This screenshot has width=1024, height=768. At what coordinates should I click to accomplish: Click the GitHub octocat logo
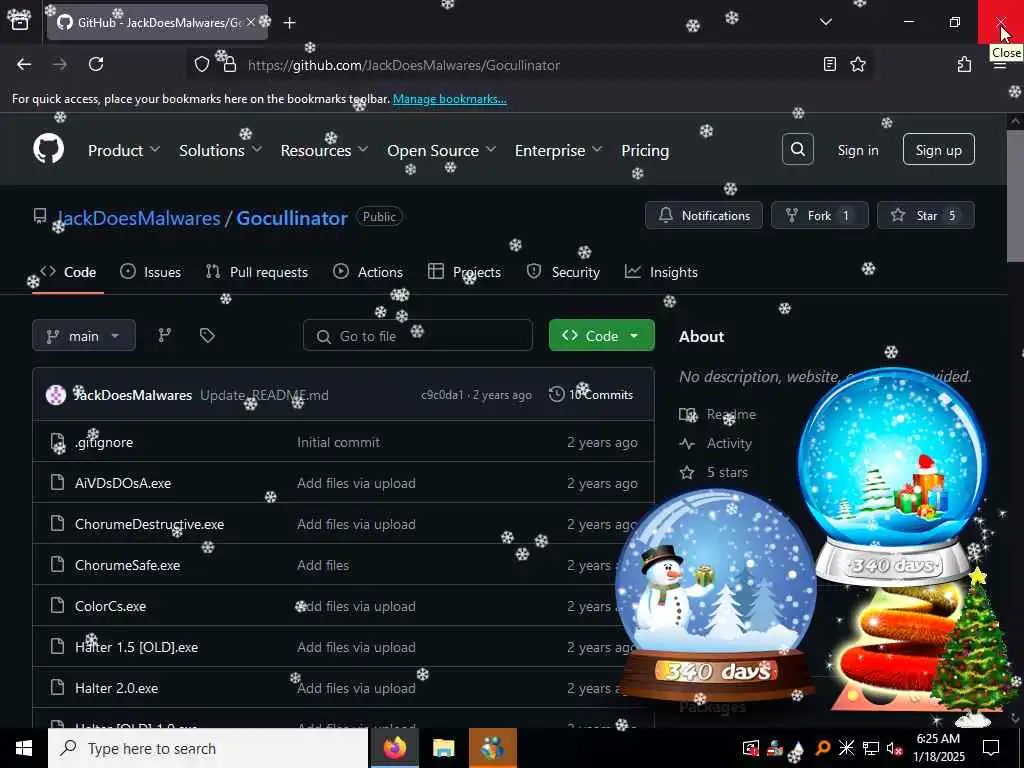tap(49, 150)
